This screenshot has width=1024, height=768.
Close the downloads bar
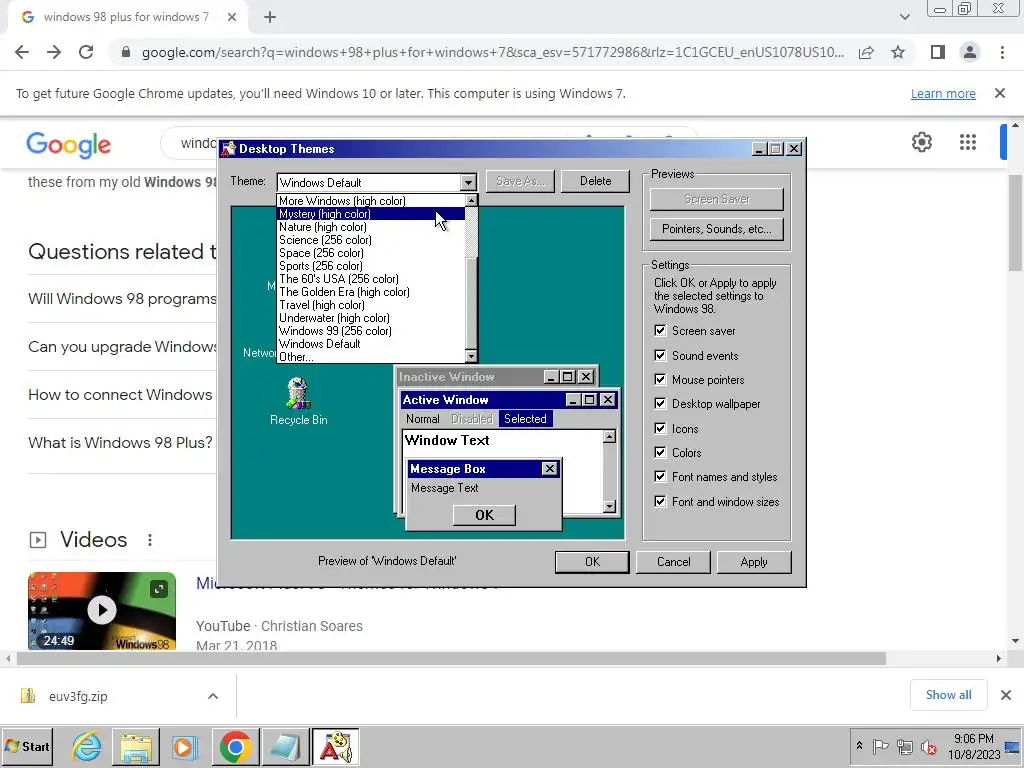(1006, 695)
